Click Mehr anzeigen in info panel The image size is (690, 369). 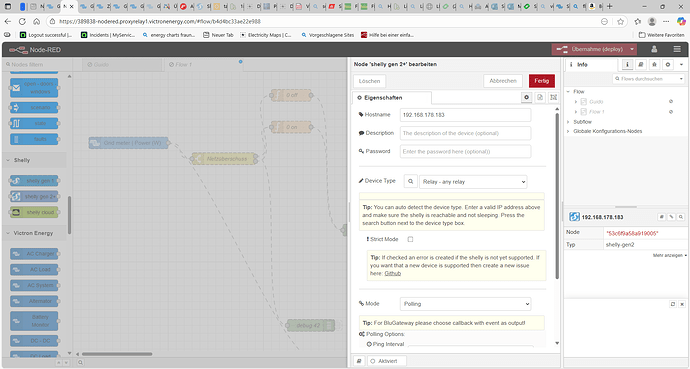(669, 255)
